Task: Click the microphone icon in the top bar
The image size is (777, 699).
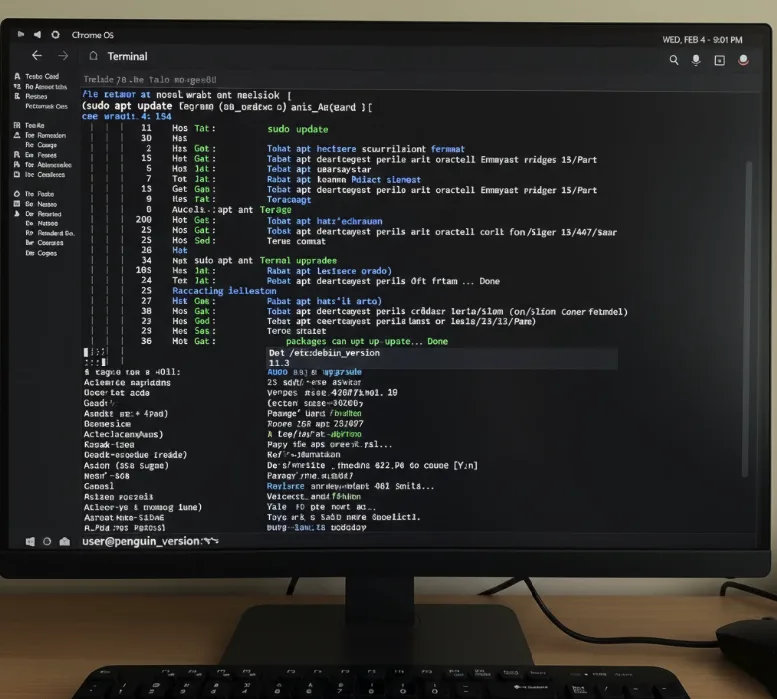Action: coord(697,60)
